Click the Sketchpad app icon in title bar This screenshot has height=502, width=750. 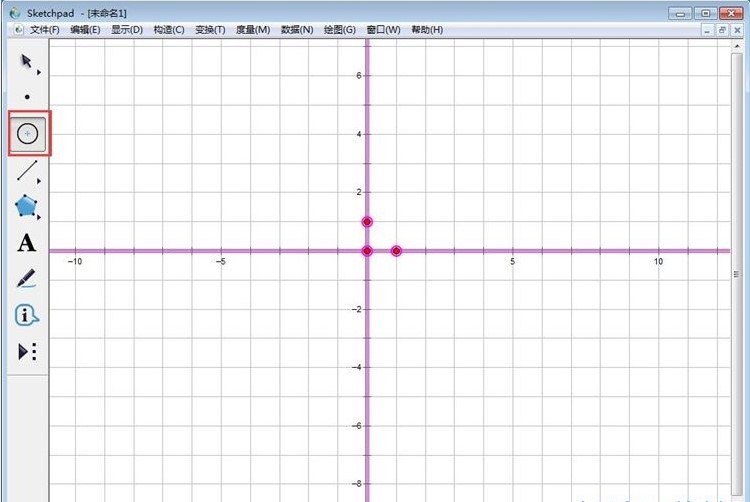(12, 12)
